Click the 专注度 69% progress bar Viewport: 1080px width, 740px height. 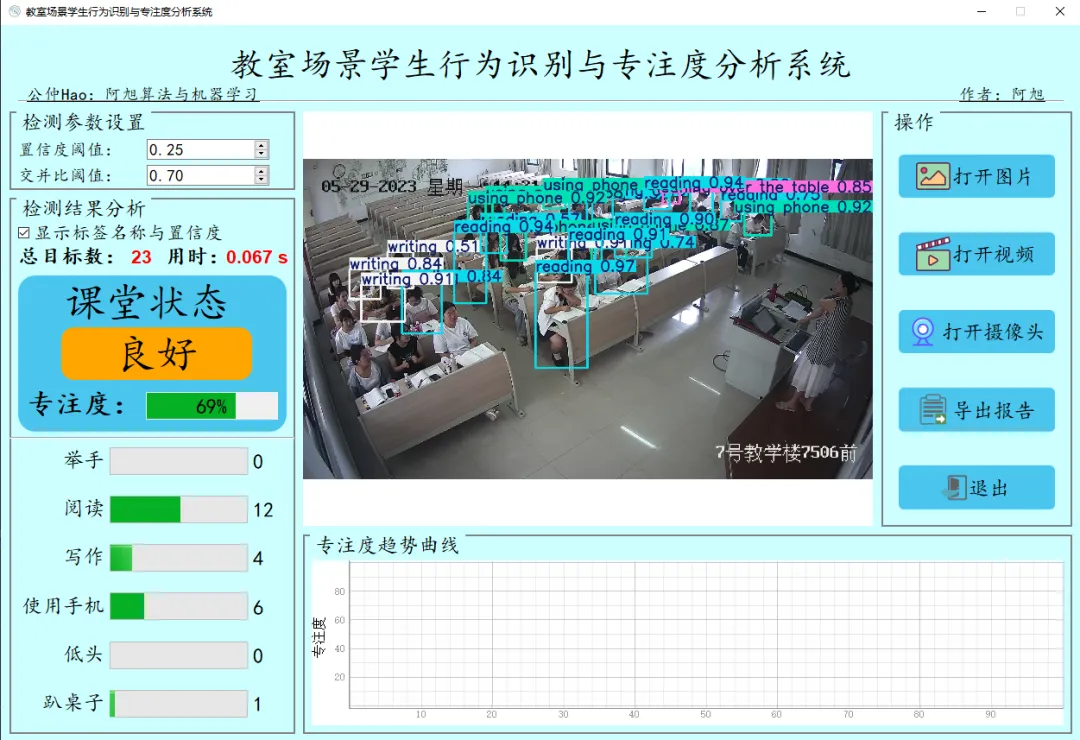212,406
